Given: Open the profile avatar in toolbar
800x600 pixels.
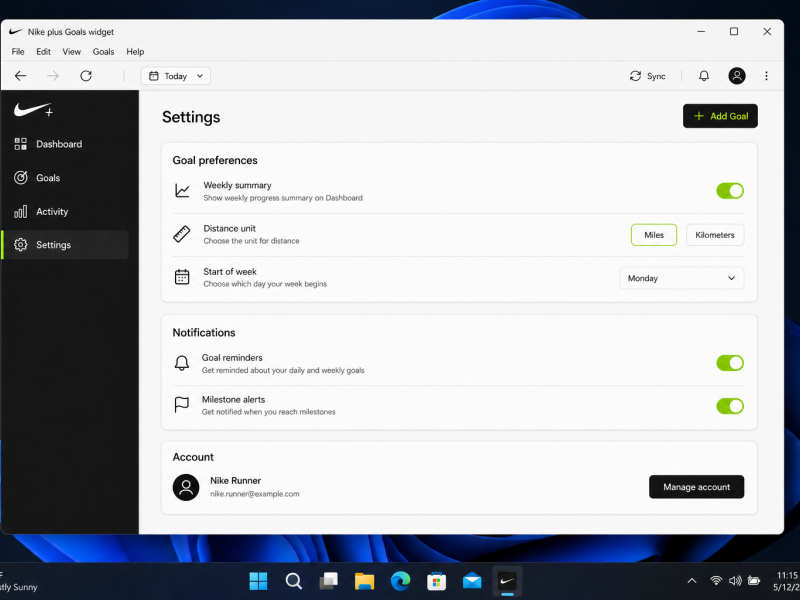Looking at the screenshot, I should tap(736, 76).
